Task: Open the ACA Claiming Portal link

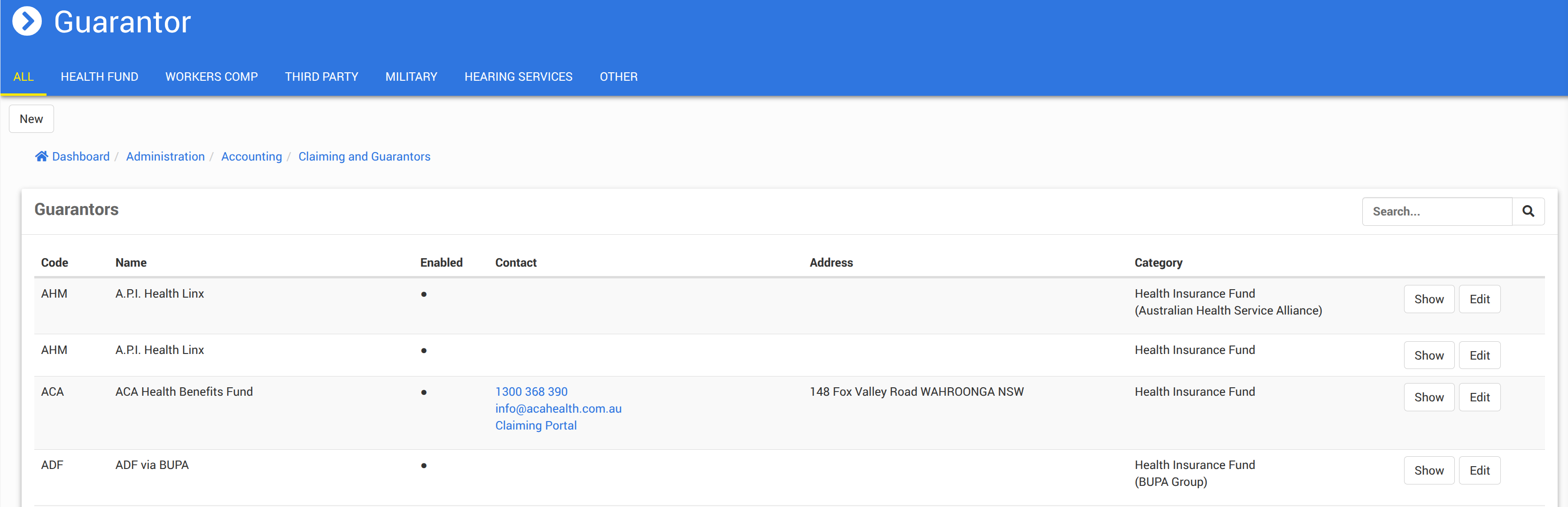Action: (x=536, y=425)
